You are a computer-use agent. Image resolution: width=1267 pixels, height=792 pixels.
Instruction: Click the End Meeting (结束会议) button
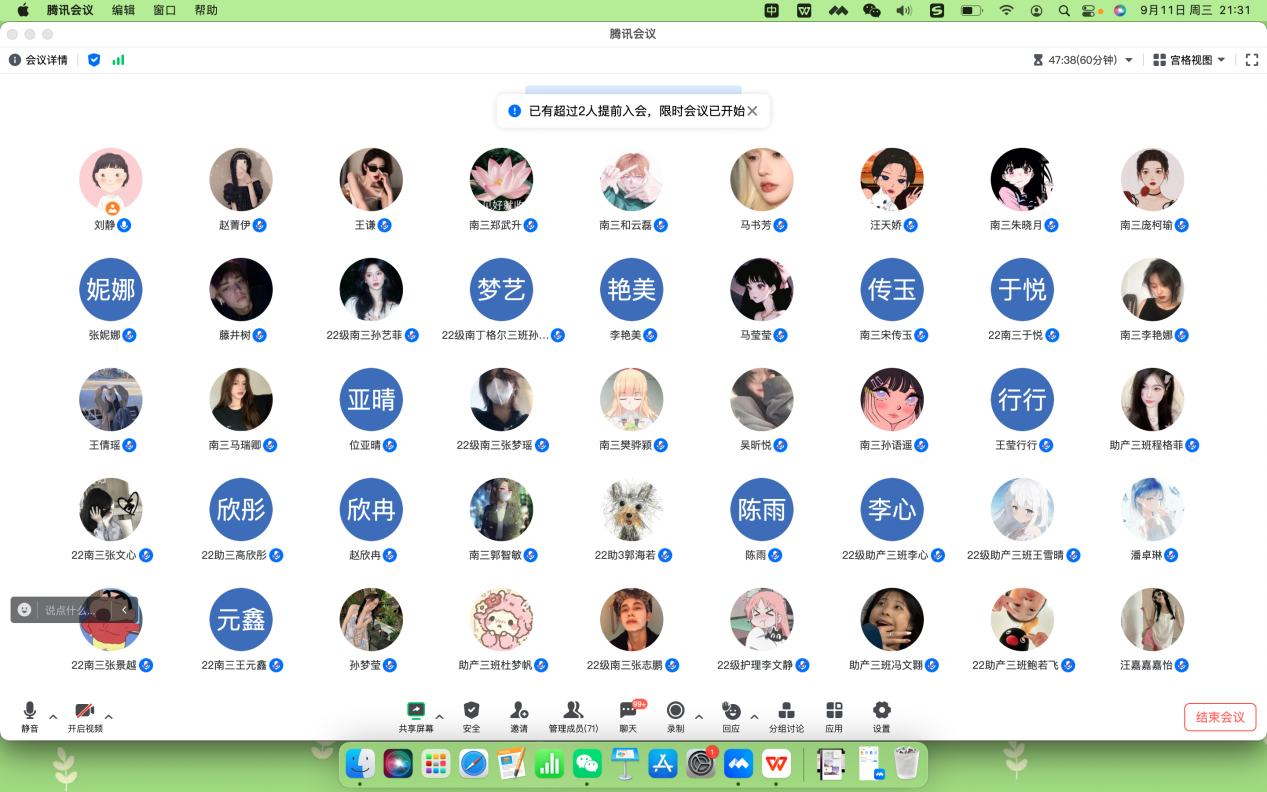[1219, 717]
